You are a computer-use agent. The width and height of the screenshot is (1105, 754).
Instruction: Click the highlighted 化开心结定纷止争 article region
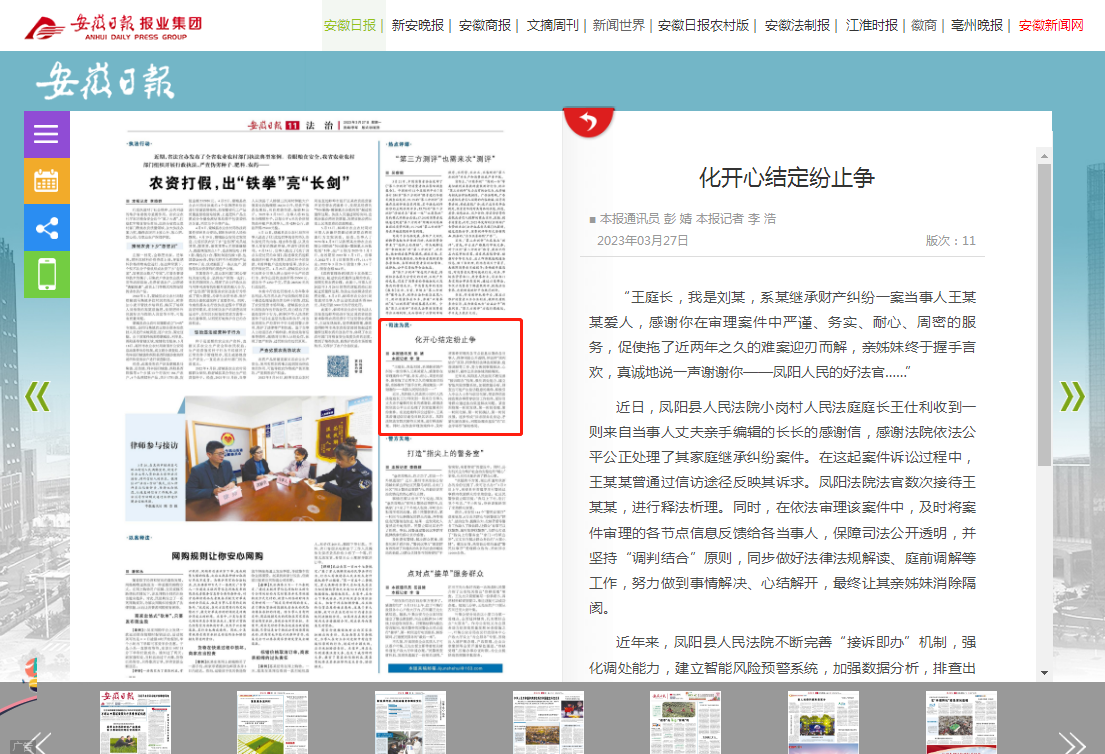[x=450, y=378]
